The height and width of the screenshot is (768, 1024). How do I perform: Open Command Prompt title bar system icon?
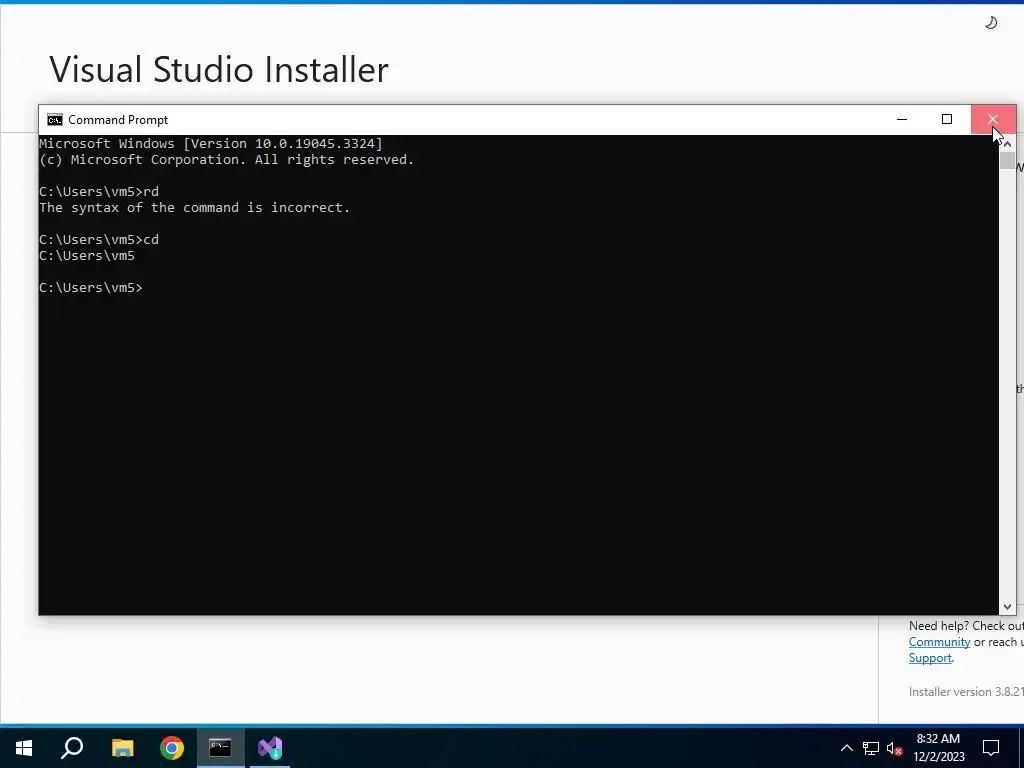[x=55, y=120]
